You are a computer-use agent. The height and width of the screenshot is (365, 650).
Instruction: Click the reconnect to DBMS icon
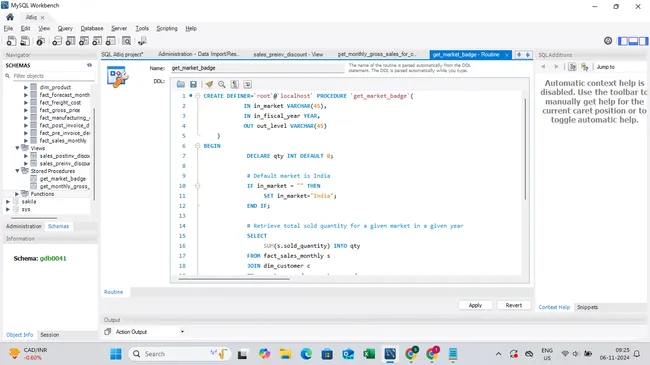click(x=142, y=41)
